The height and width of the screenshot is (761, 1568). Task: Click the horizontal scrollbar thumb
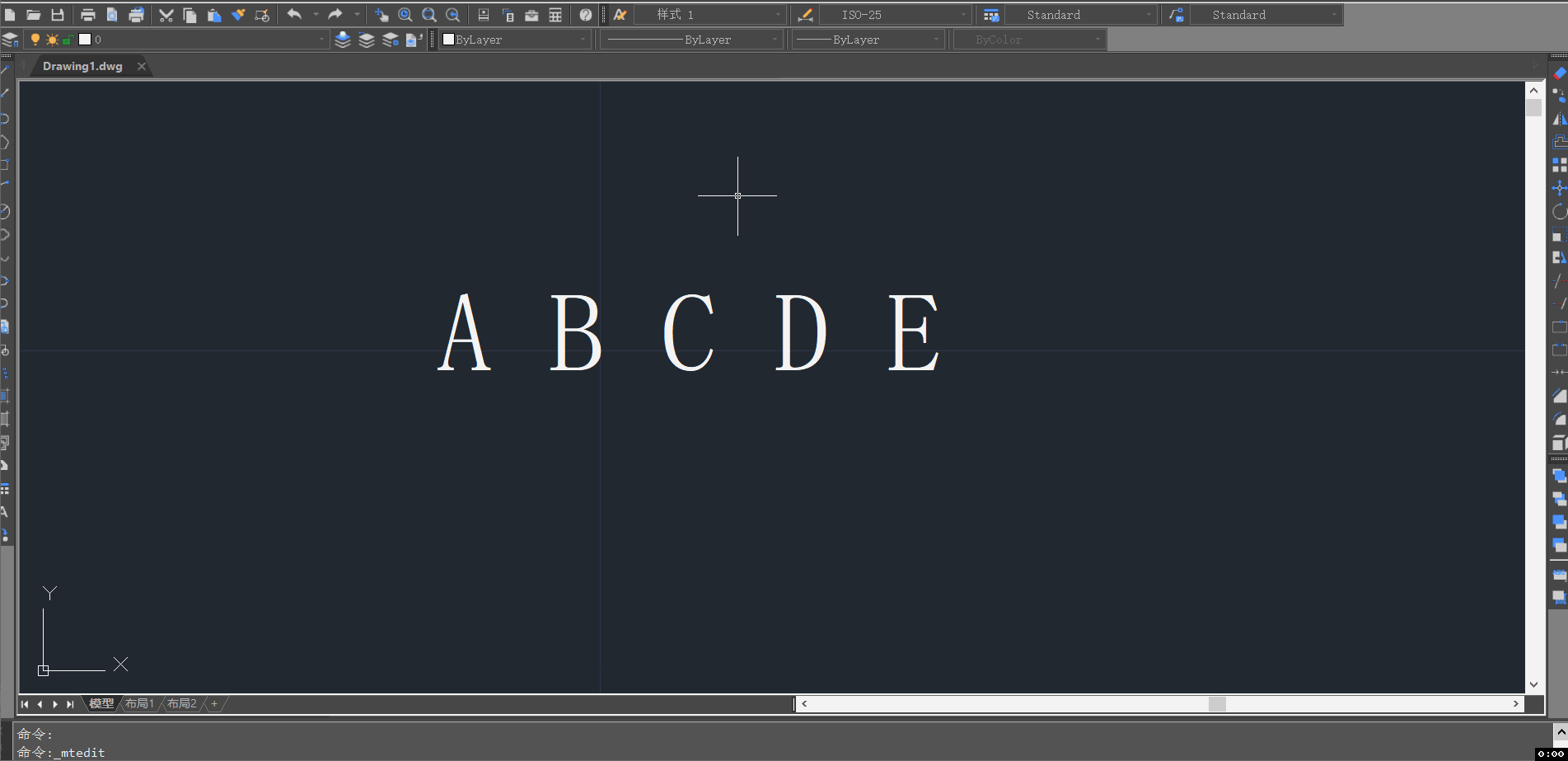click(1217, 703)
